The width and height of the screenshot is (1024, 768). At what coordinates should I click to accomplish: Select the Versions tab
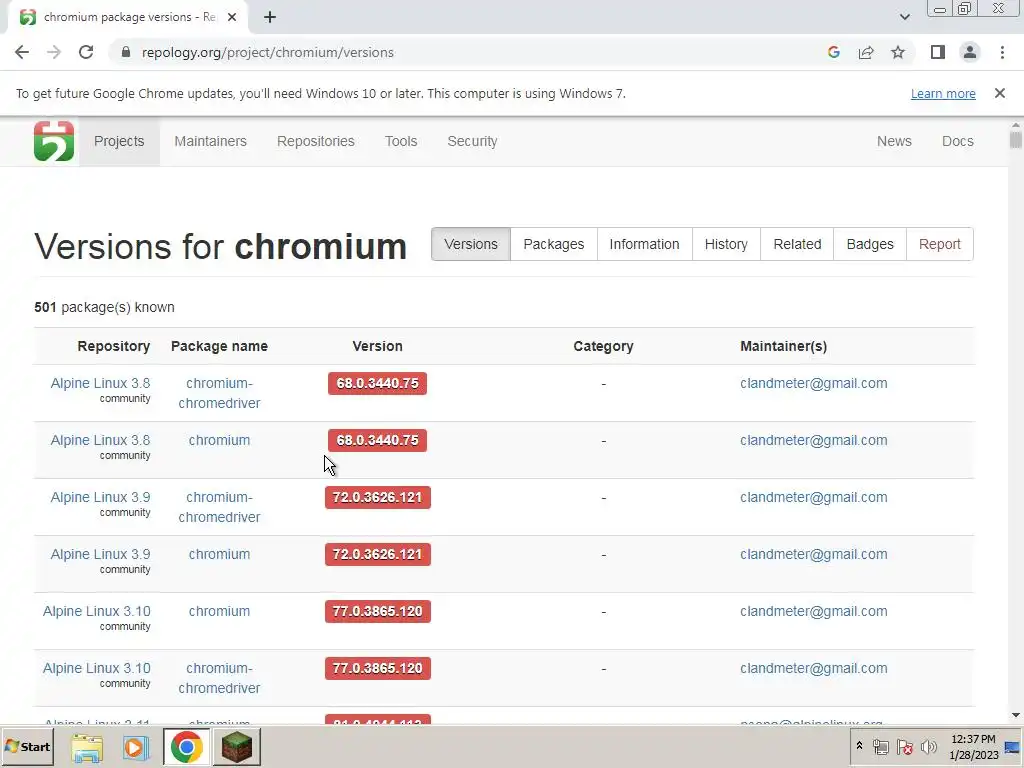(x=471, y=244)
